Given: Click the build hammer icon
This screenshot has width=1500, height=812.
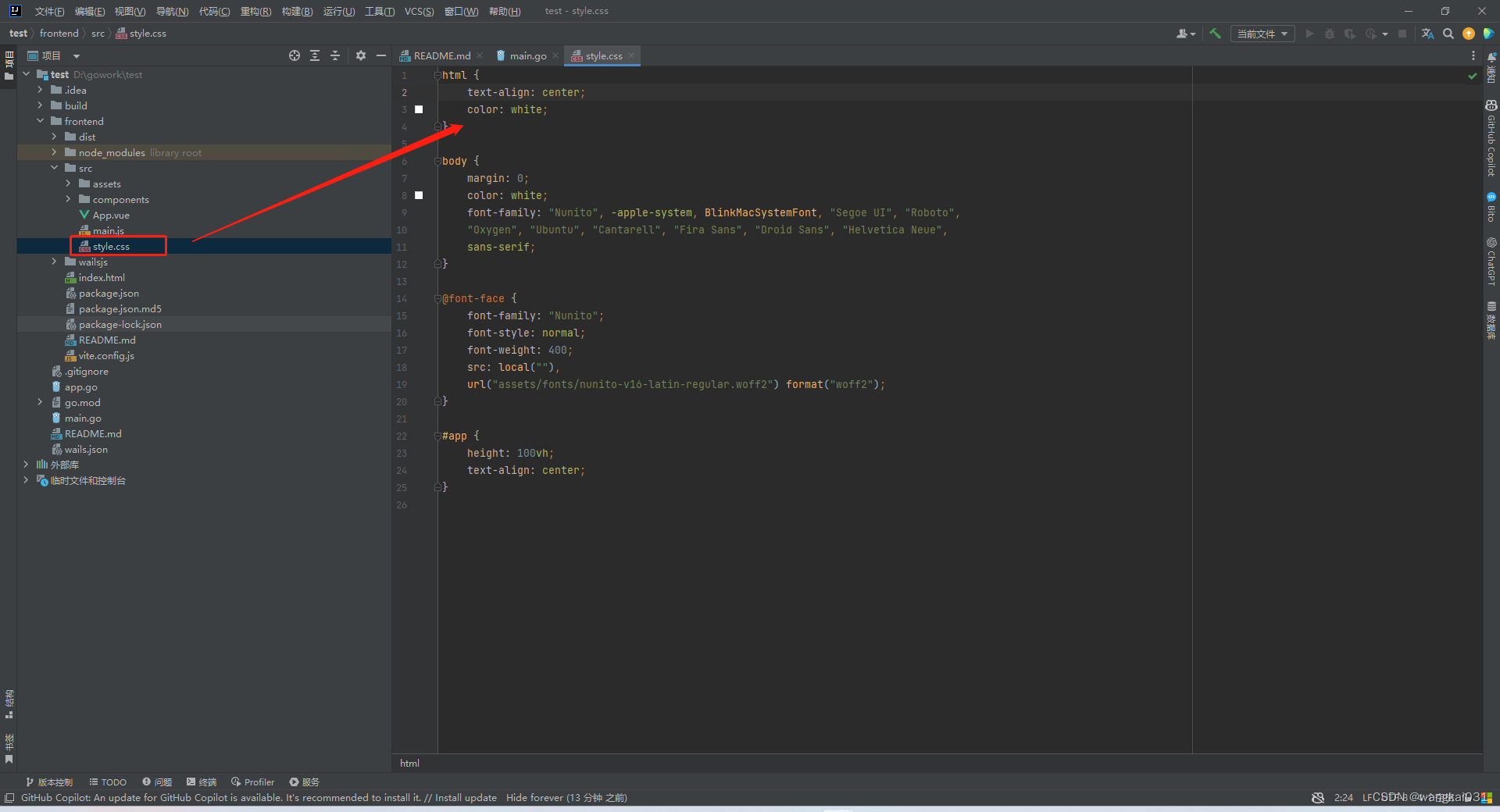Looking at the screenshot, I should click(x=1215, y=34).
